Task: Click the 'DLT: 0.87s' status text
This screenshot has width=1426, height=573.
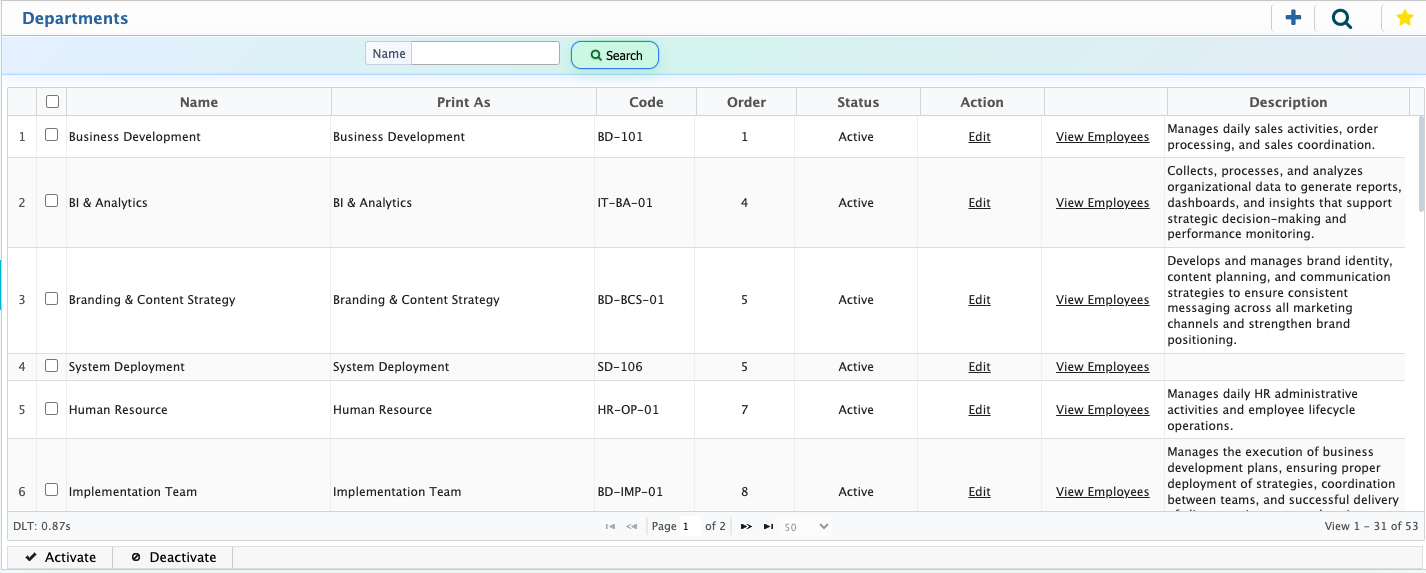Action: click(42, 526)
